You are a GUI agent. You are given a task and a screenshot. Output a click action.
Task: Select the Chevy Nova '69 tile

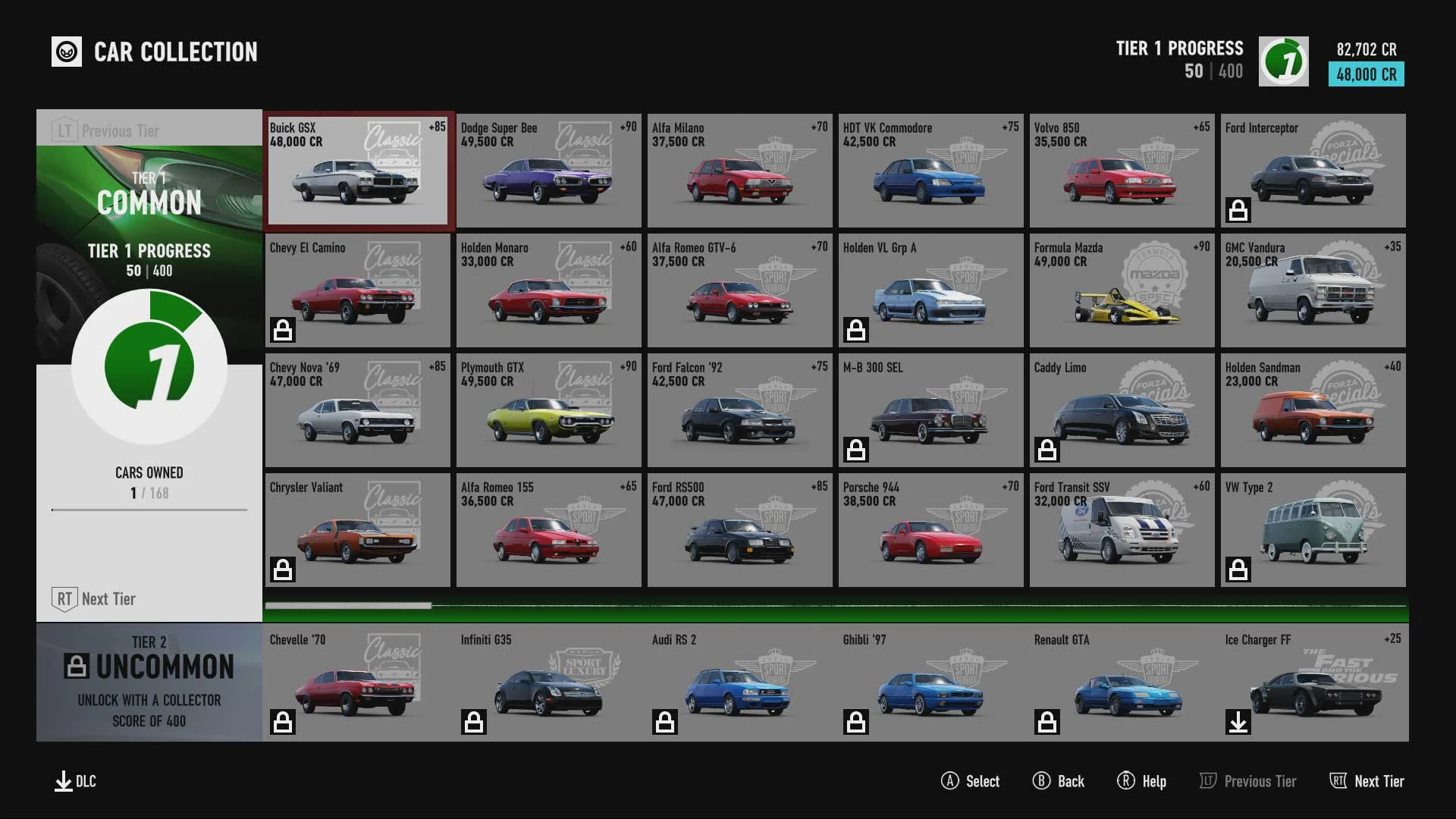click(358, 410)
